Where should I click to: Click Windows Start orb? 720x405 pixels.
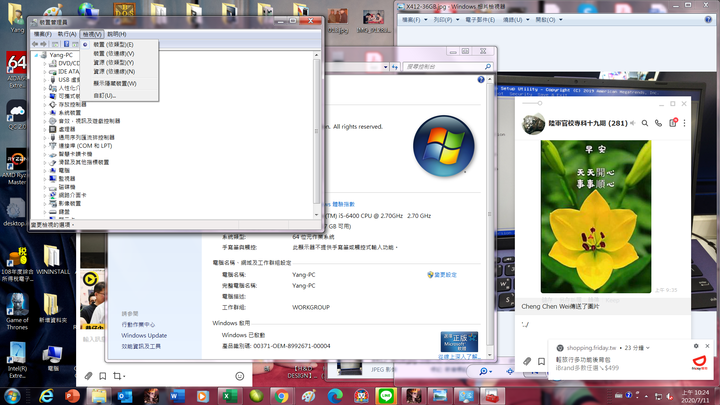click(x=12, y=396)
